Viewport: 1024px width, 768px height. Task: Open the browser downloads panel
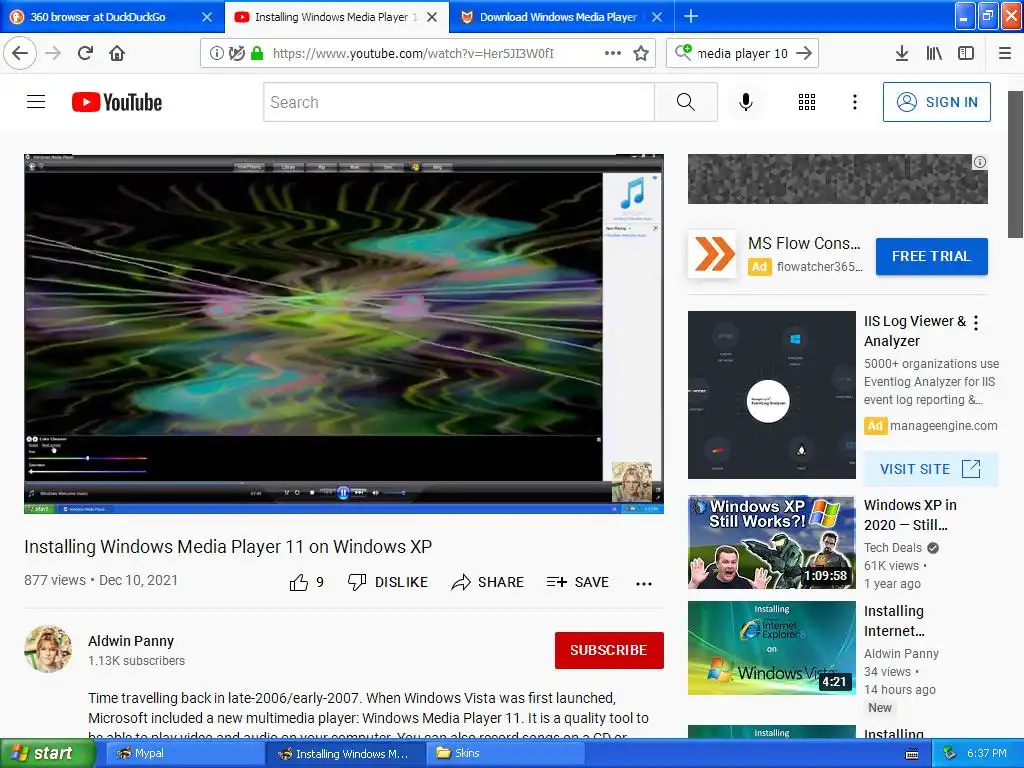click(901, 54)
